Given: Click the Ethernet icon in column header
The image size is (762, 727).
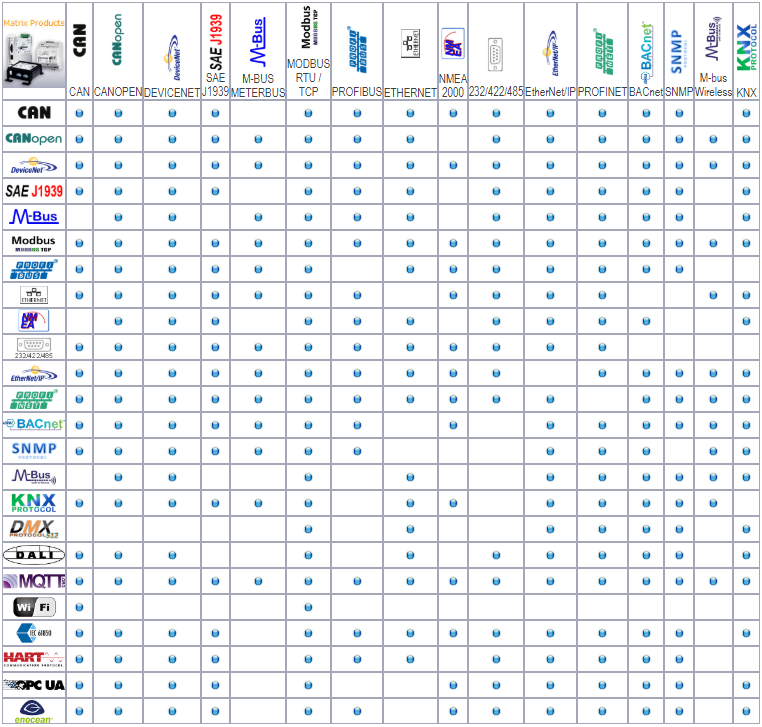Looking at the screenshot, I should coord(410,43).
